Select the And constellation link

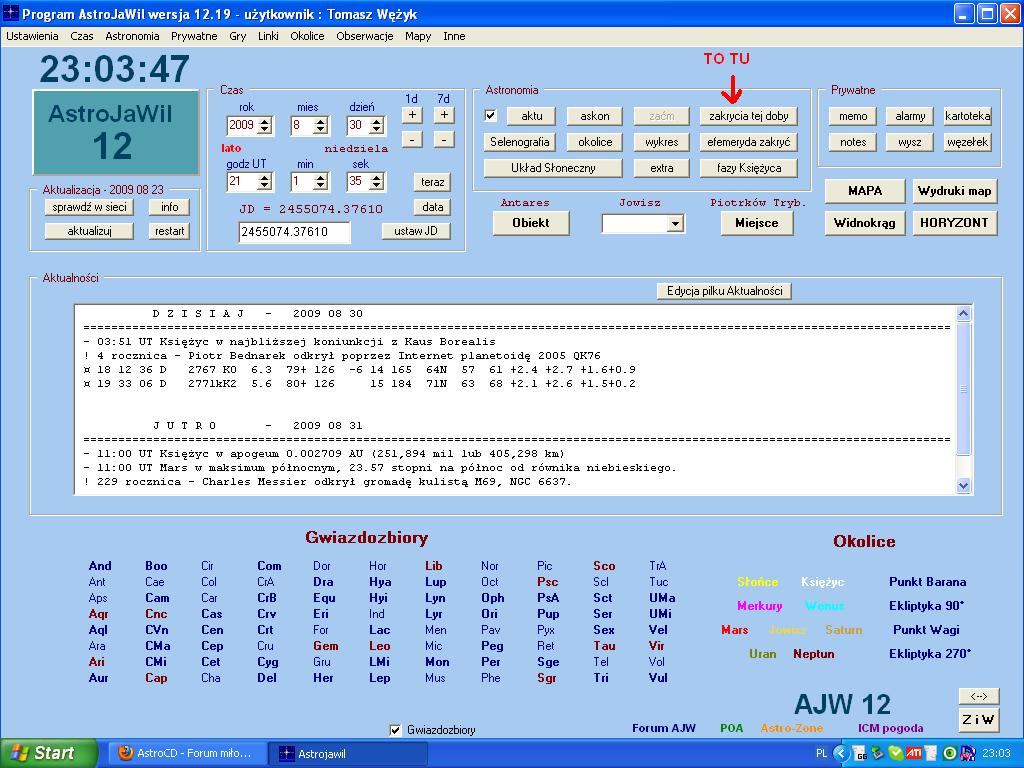tap(100, 566)
